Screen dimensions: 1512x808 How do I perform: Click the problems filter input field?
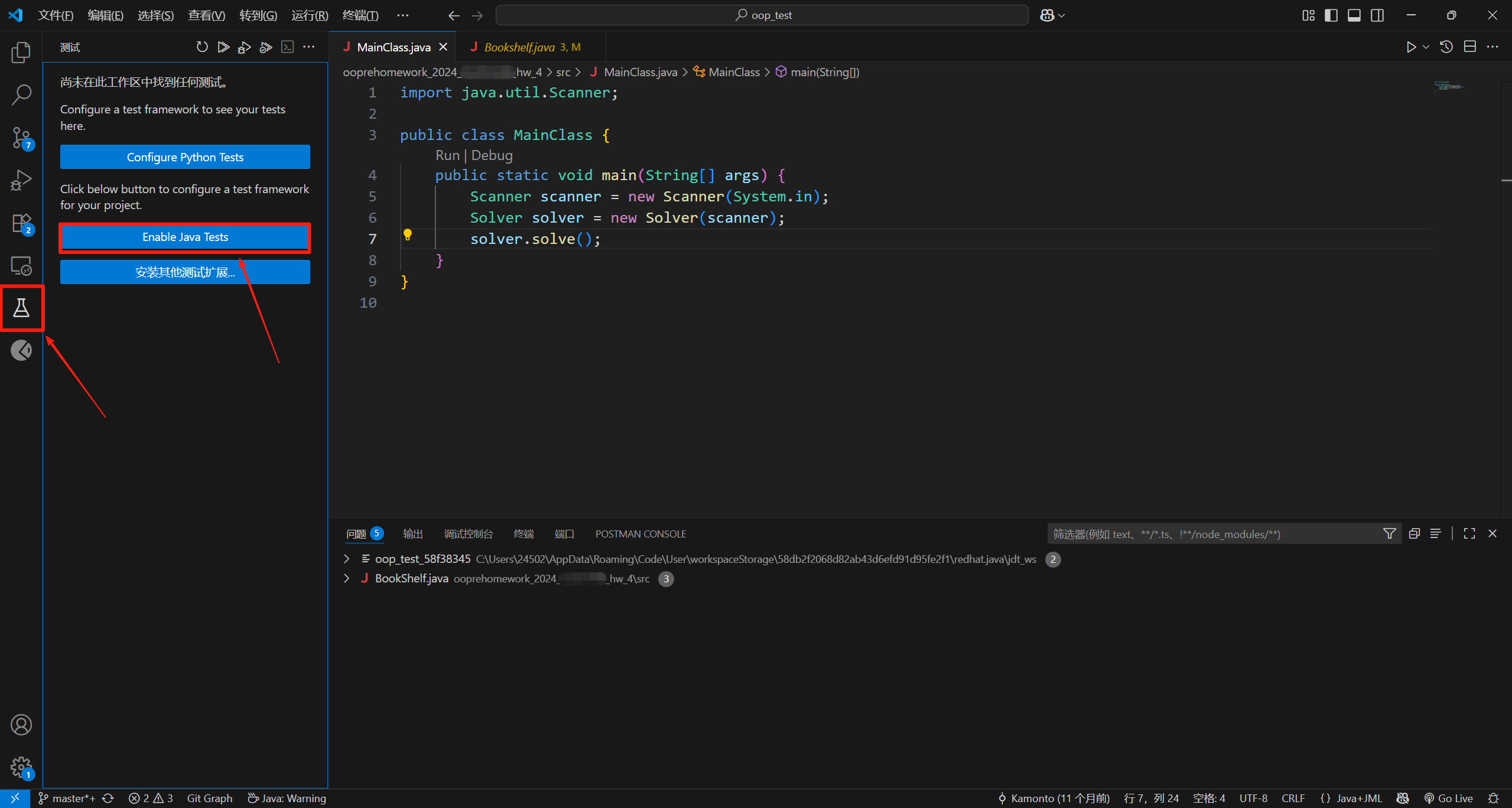coord(1211,534)
